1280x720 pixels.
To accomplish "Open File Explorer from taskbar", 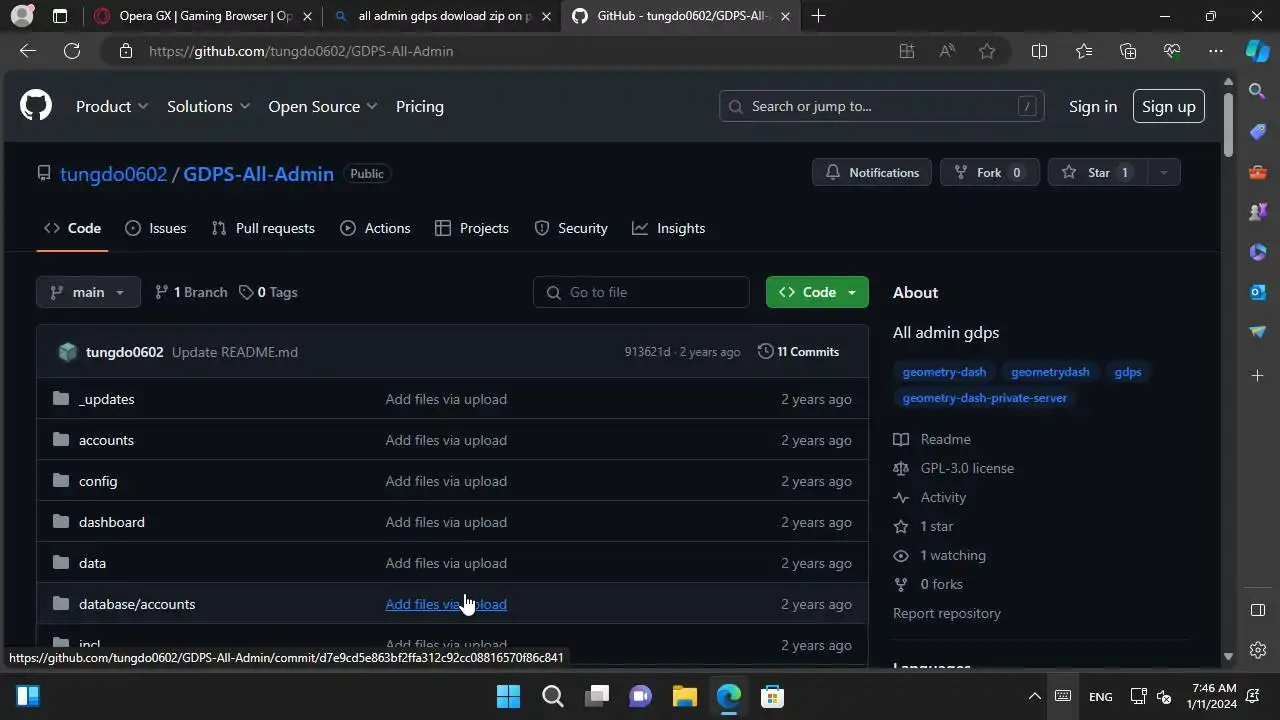I will 684,696.
